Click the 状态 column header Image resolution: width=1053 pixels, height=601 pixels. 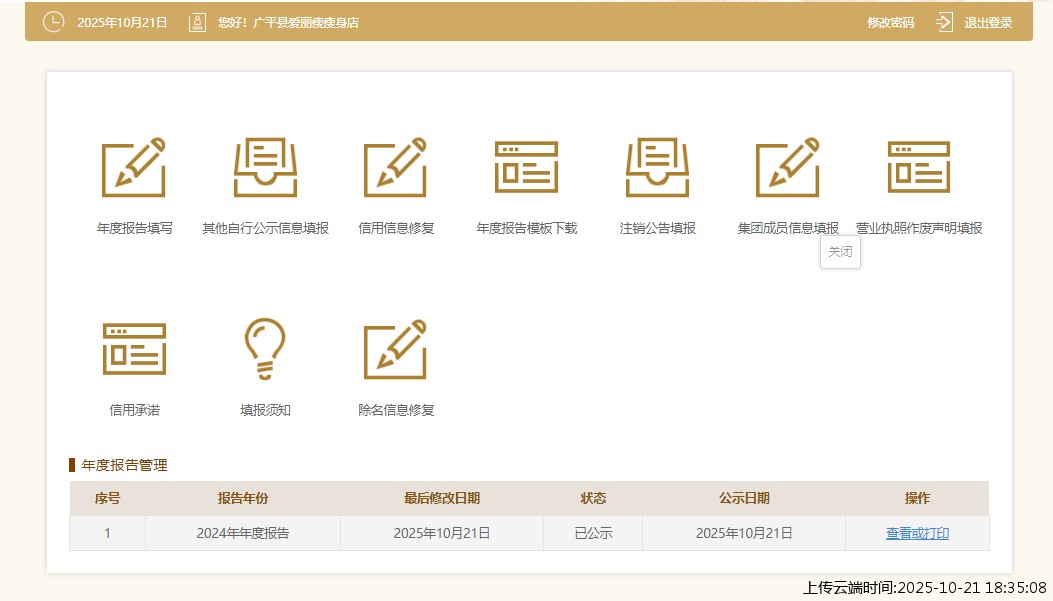click(x=593, y=499)
